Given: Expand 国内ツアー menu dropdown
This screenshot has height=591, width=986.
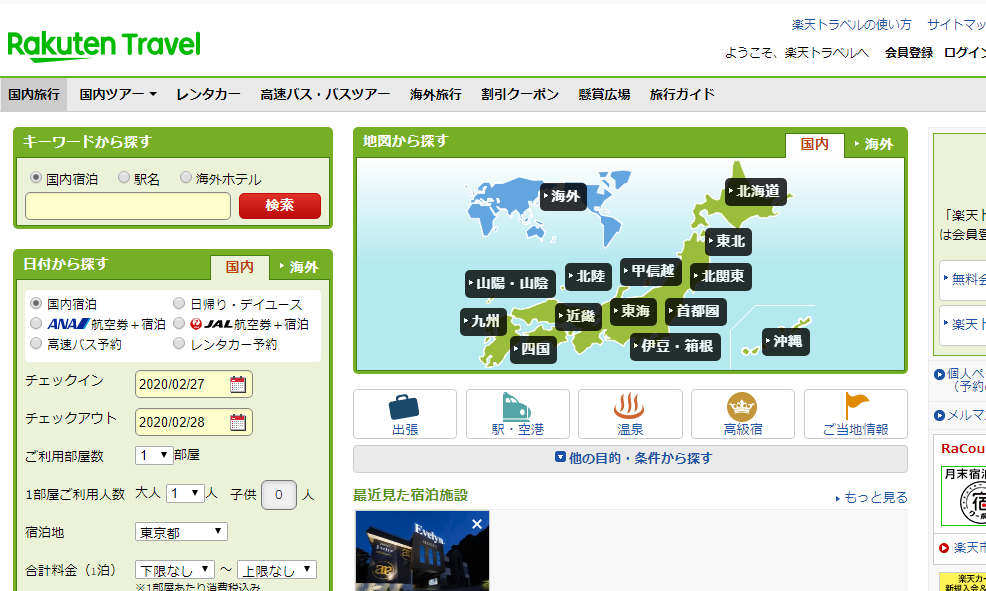Looking at the screenshot, I should coord(118,94).
